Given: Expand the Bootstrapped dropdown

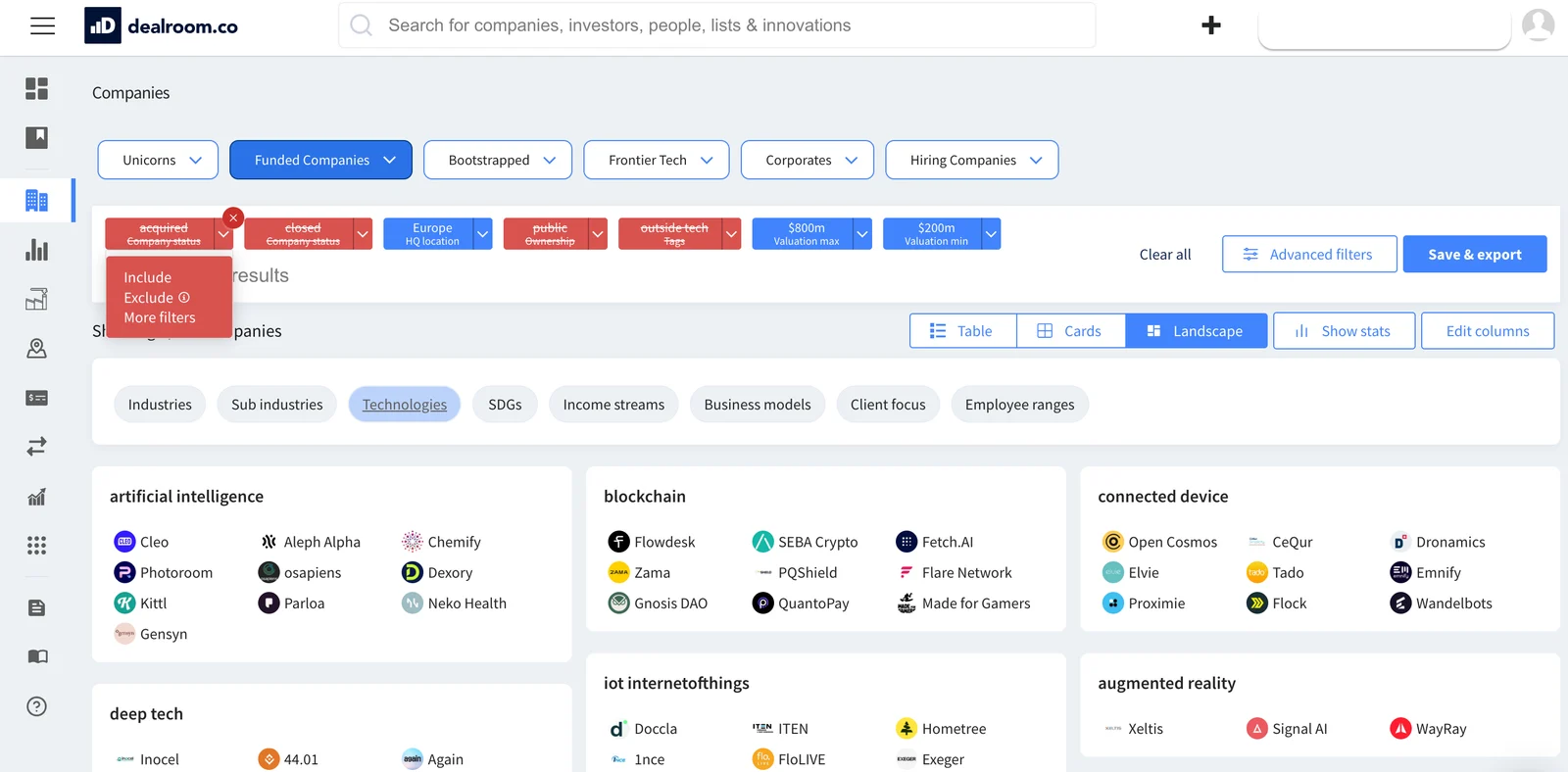Looking at the screenshot, I should [x=549, y=160].
